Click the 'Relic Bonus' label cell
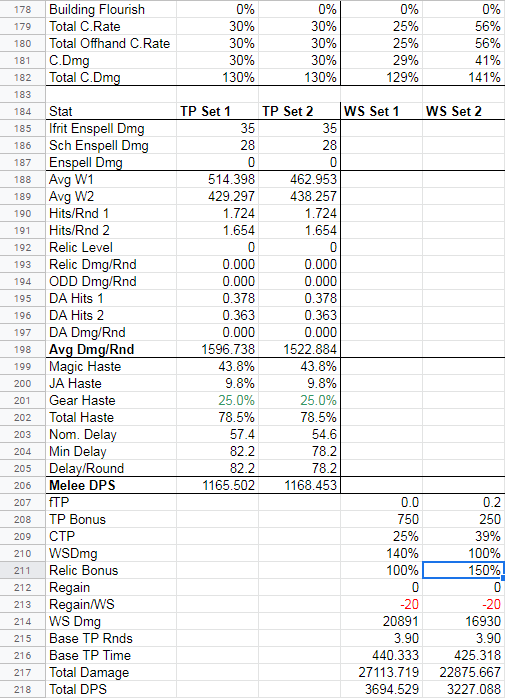The height and width of the screenshot is (698, 505). click(x=111, y=570)
